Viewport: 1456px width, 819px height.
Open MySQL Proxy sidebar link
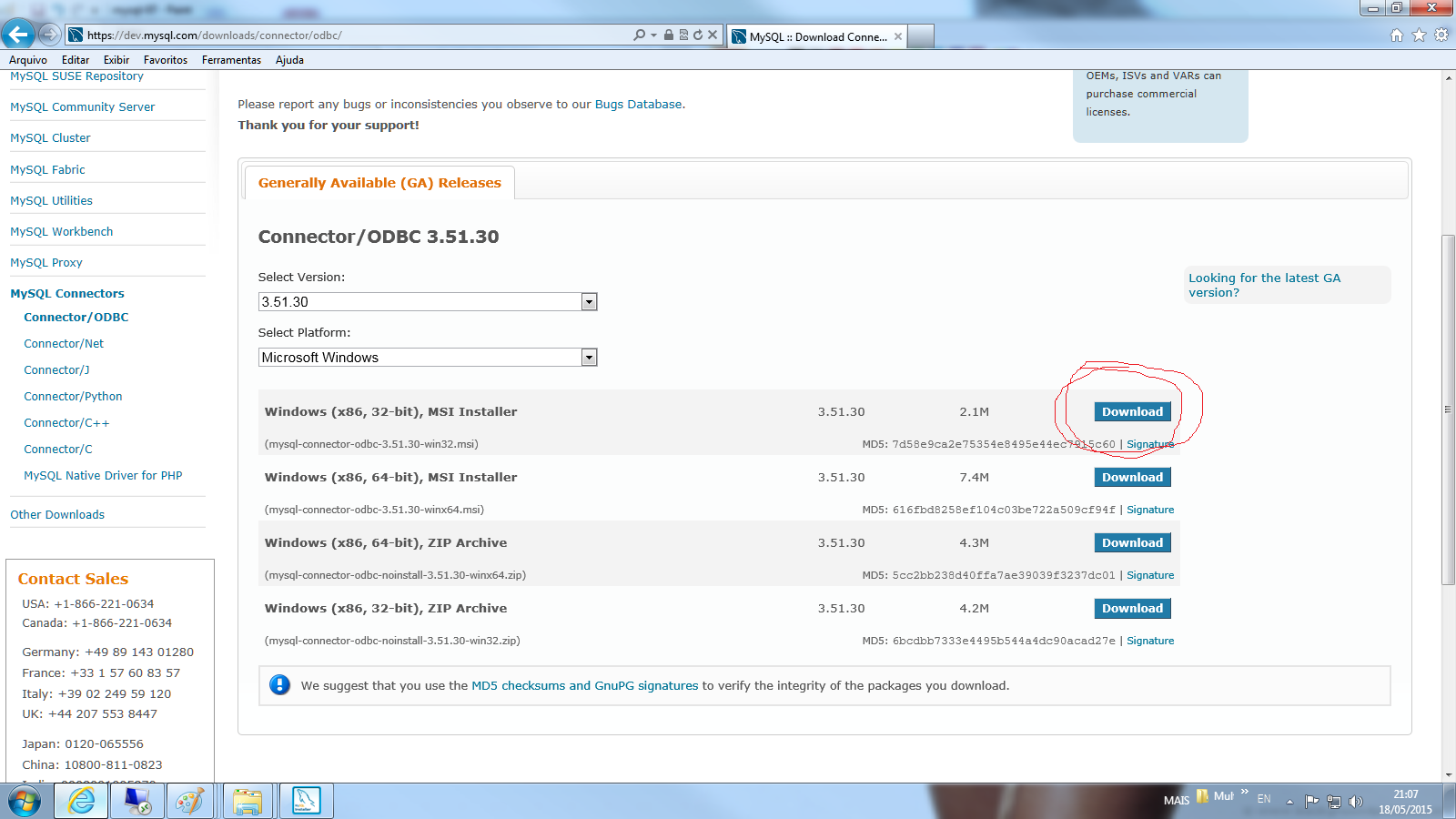tap(46, 263)
